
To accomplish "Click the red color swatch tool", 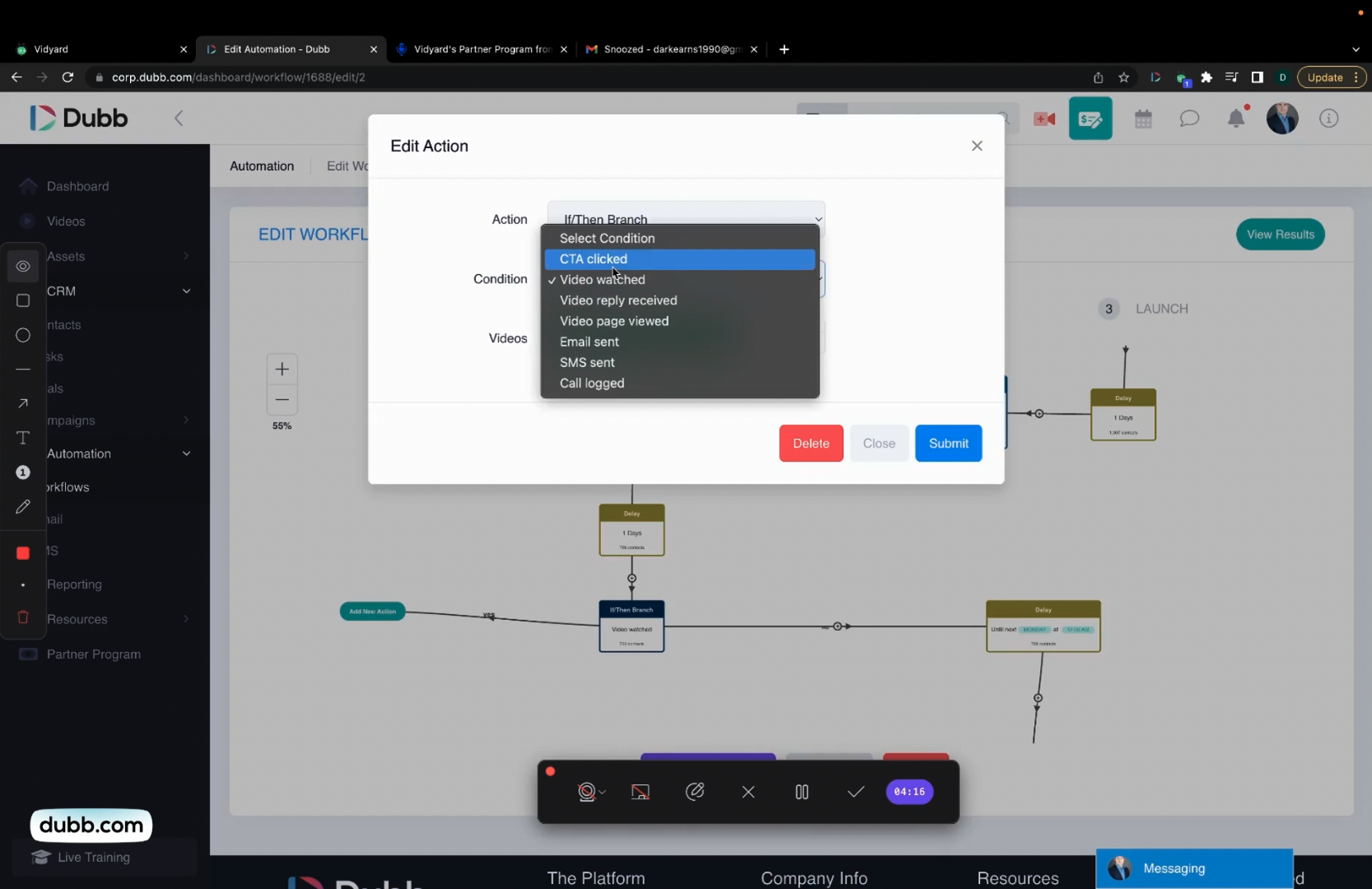I will (x=23, y=553).
